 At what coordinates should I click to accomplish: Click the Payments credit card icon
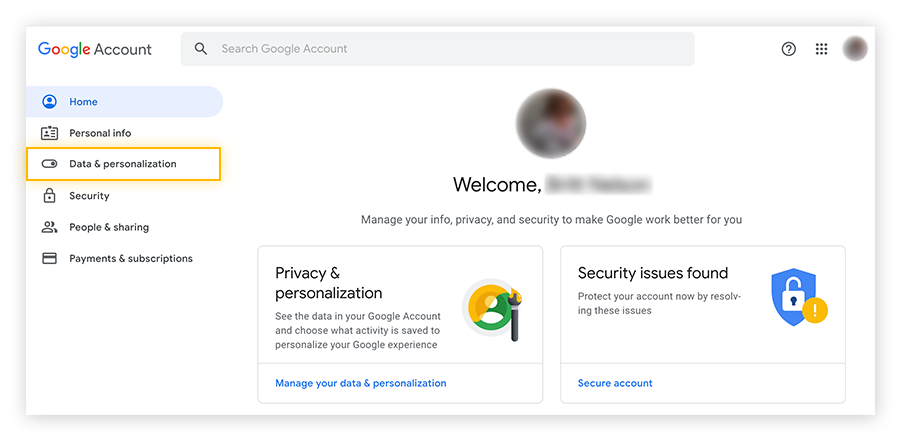pyautogui.click(x=49, y=258)
